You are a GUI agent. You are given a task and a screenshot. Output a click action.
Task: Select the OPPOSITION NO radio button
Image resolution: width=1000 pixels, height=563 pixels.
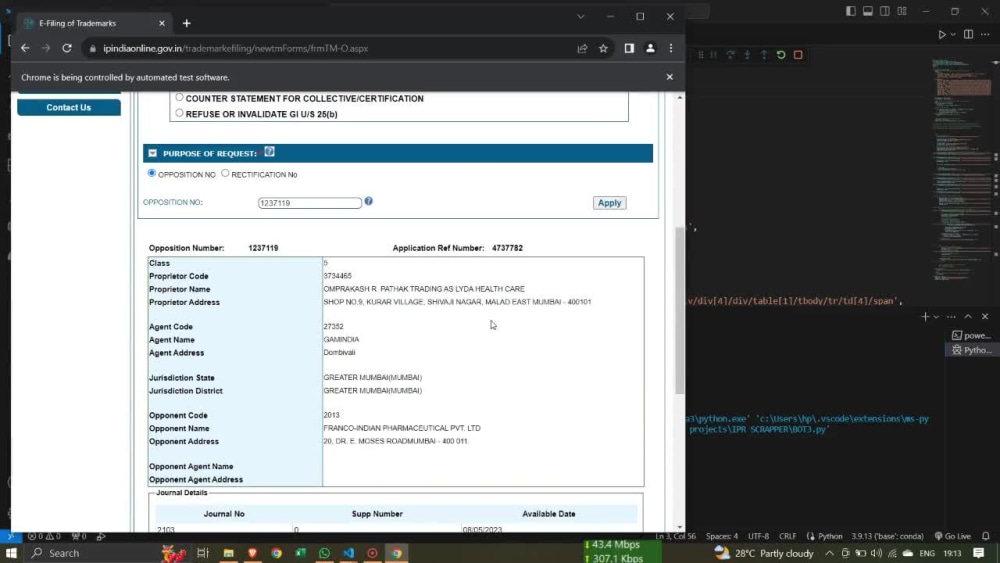click(x=152, y=173)
